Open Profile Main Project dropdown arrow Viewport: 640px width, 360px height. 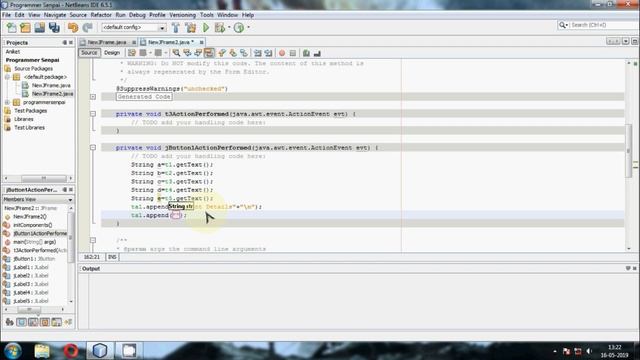pyautogui.click(x=248, y=27)
